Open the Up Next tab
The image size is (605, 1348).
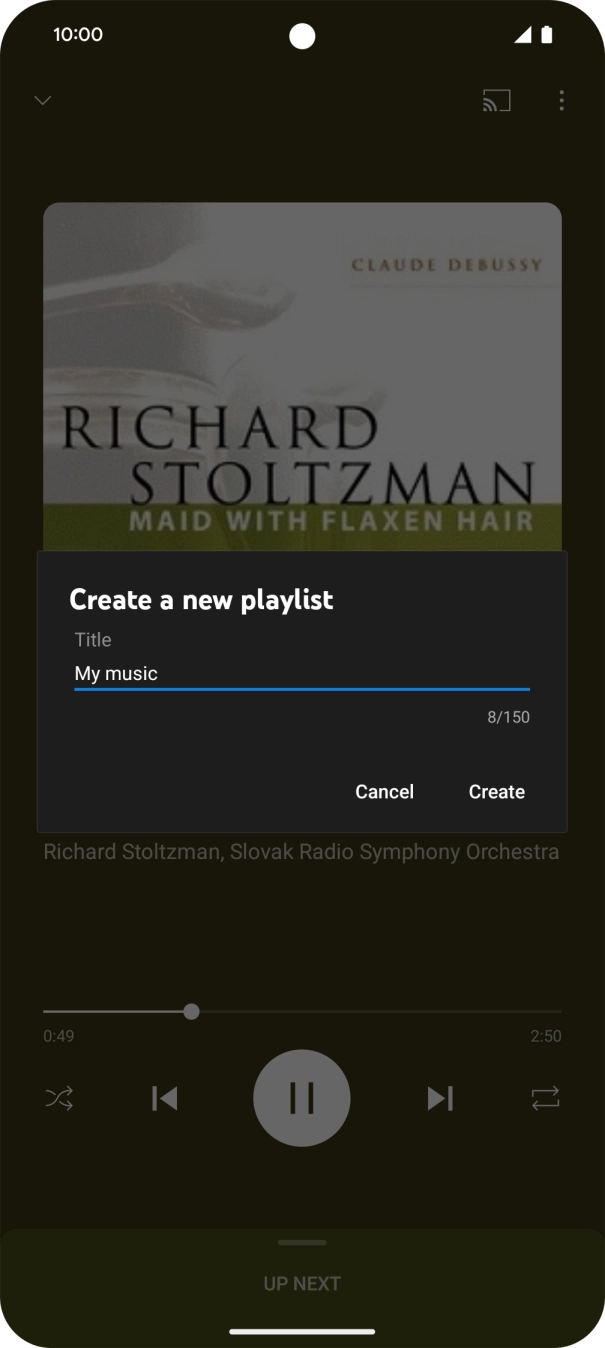[x=302, y=1283]
